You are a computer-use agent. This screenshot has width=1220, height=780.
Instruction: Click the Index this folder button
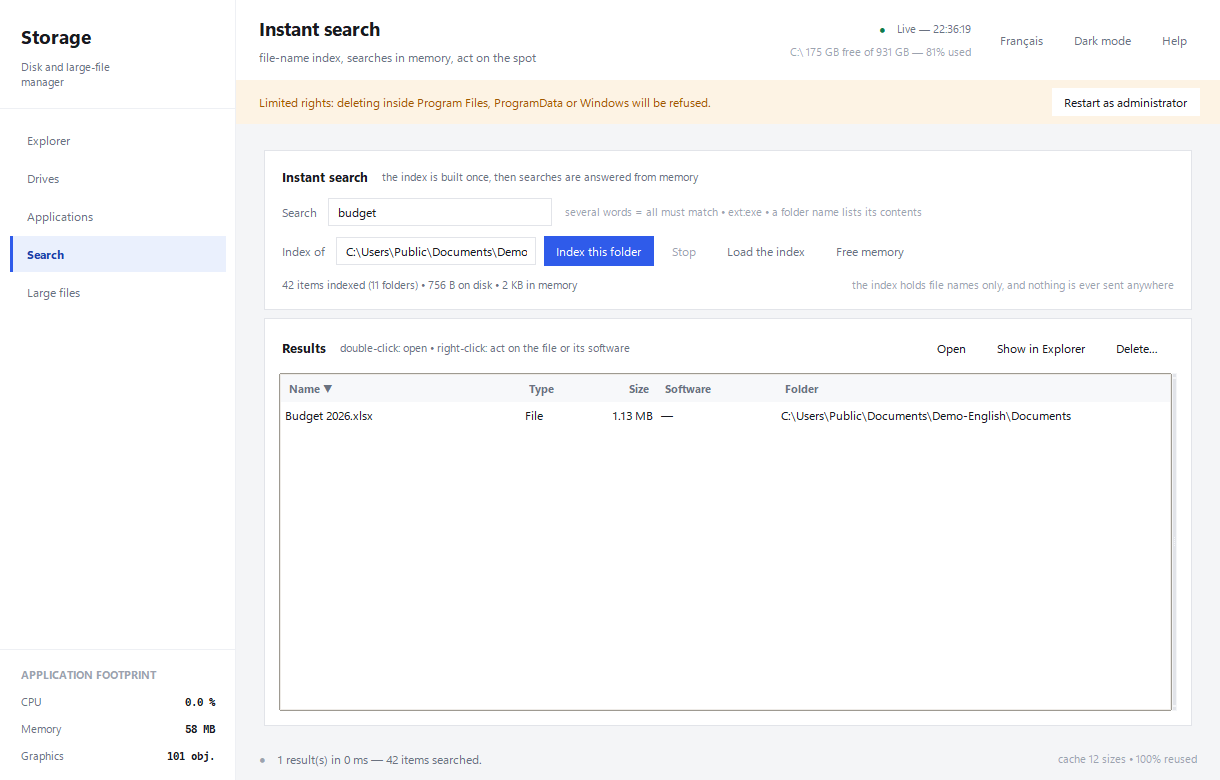point(599,252)
